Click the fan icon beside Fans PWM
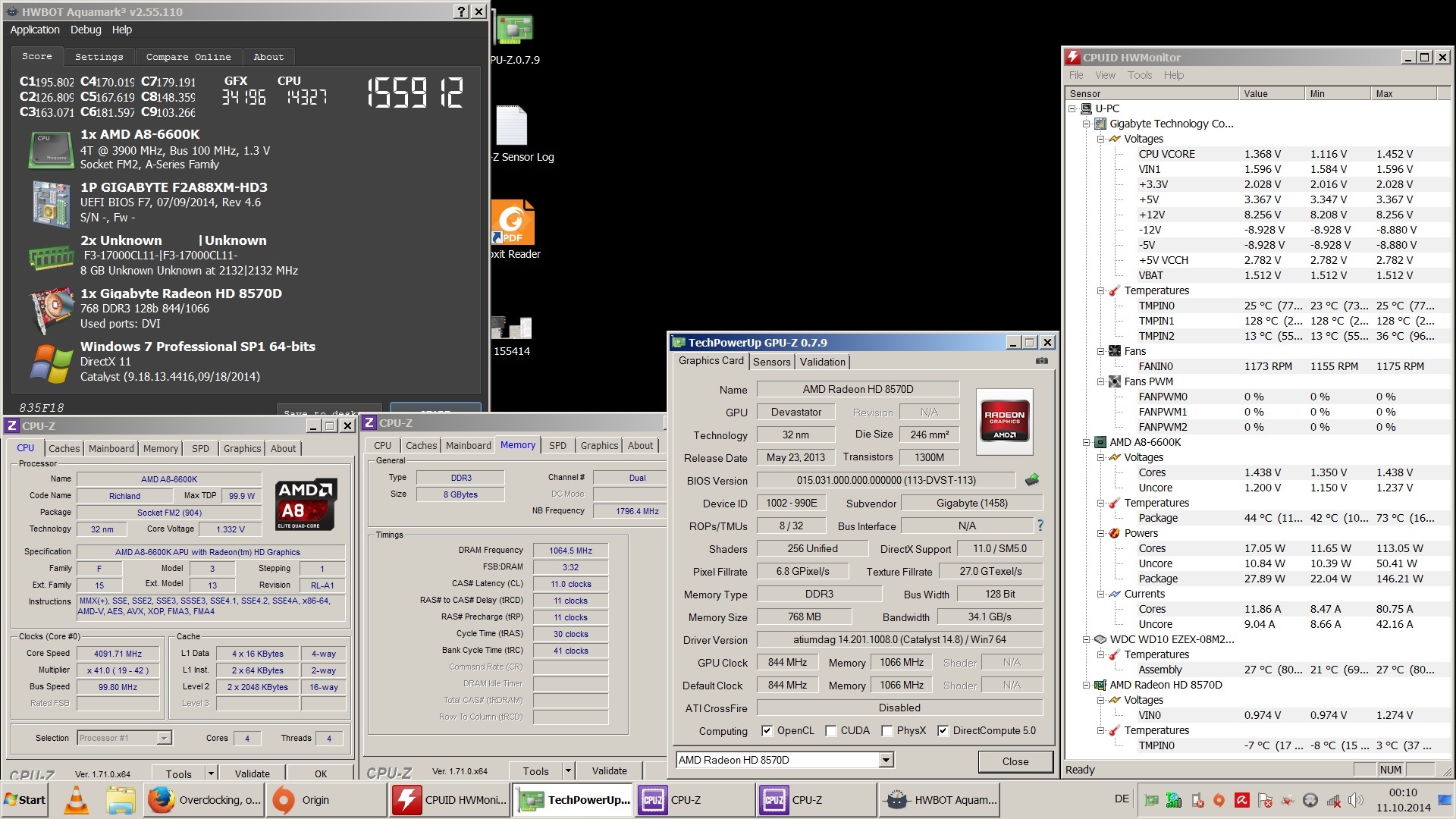This screenshot has width=1456, height=819. tap(1114, 381)
